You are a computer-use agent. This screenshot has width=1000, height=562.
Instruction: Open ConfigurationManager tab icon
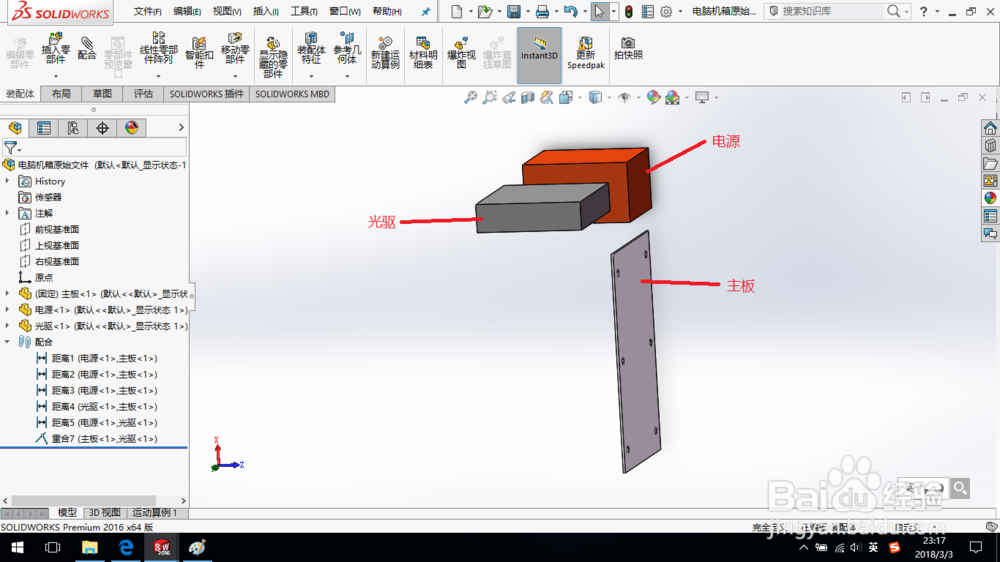coord(73,128)
